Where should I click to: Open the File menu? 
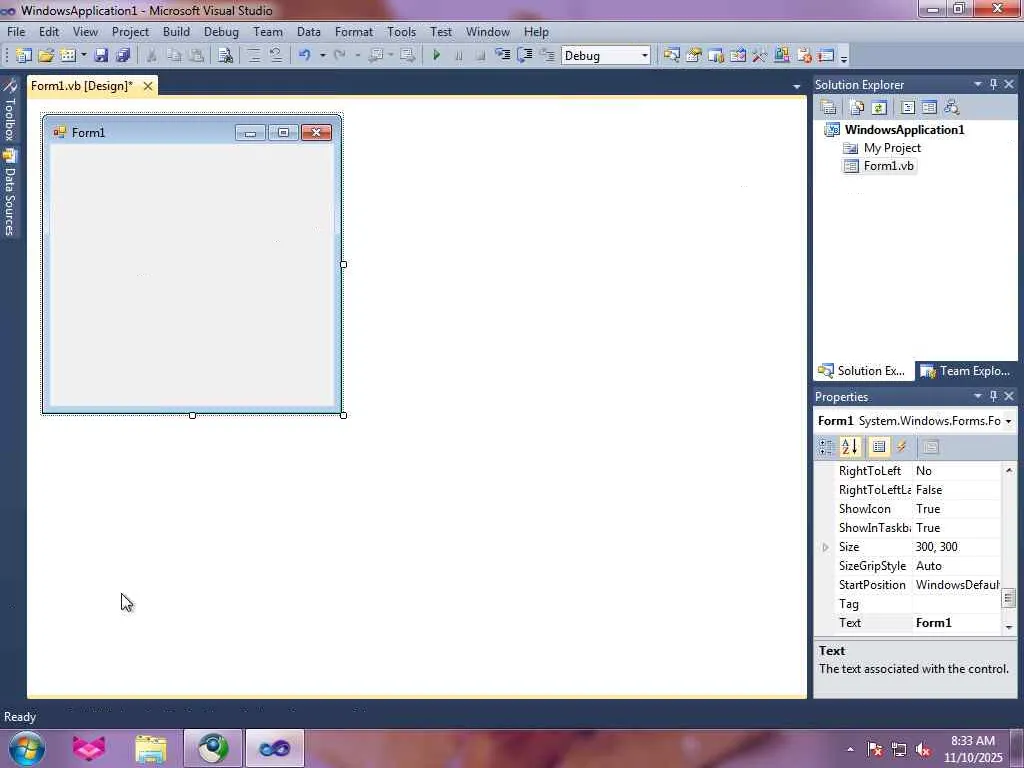click(x=16, y=32)
